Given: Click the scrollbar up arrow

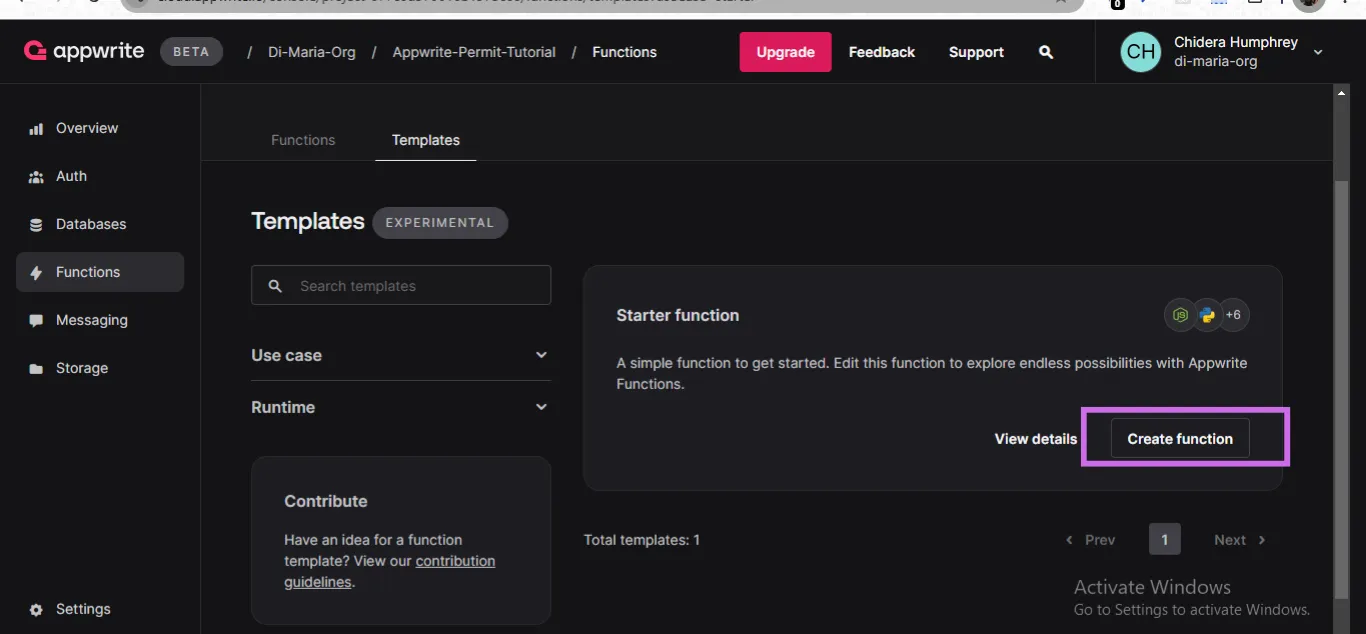Looking at the screenshot, I should [1342, 92].
